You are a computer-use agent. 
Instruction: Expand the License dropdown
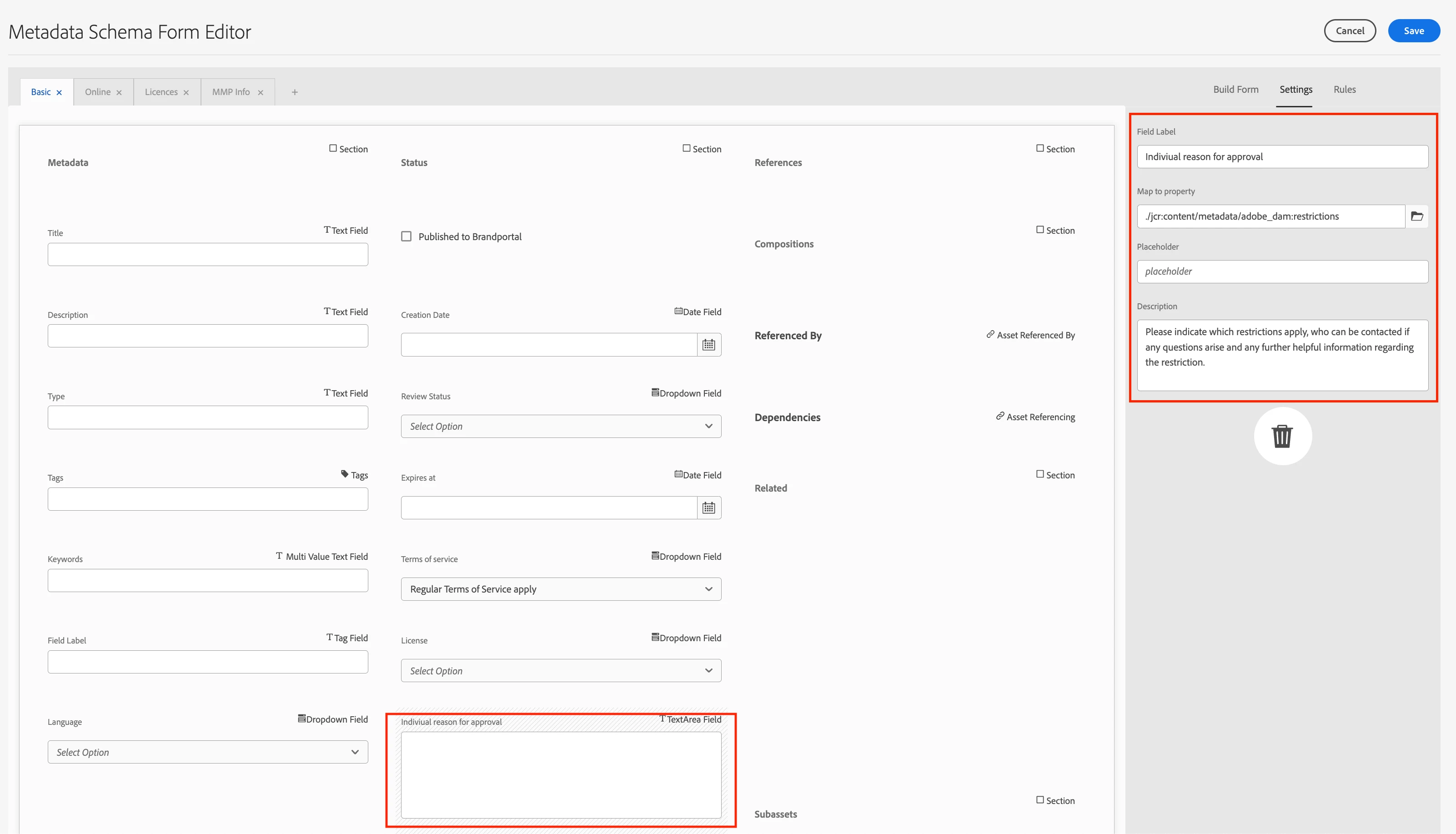(x=560, y=671)
